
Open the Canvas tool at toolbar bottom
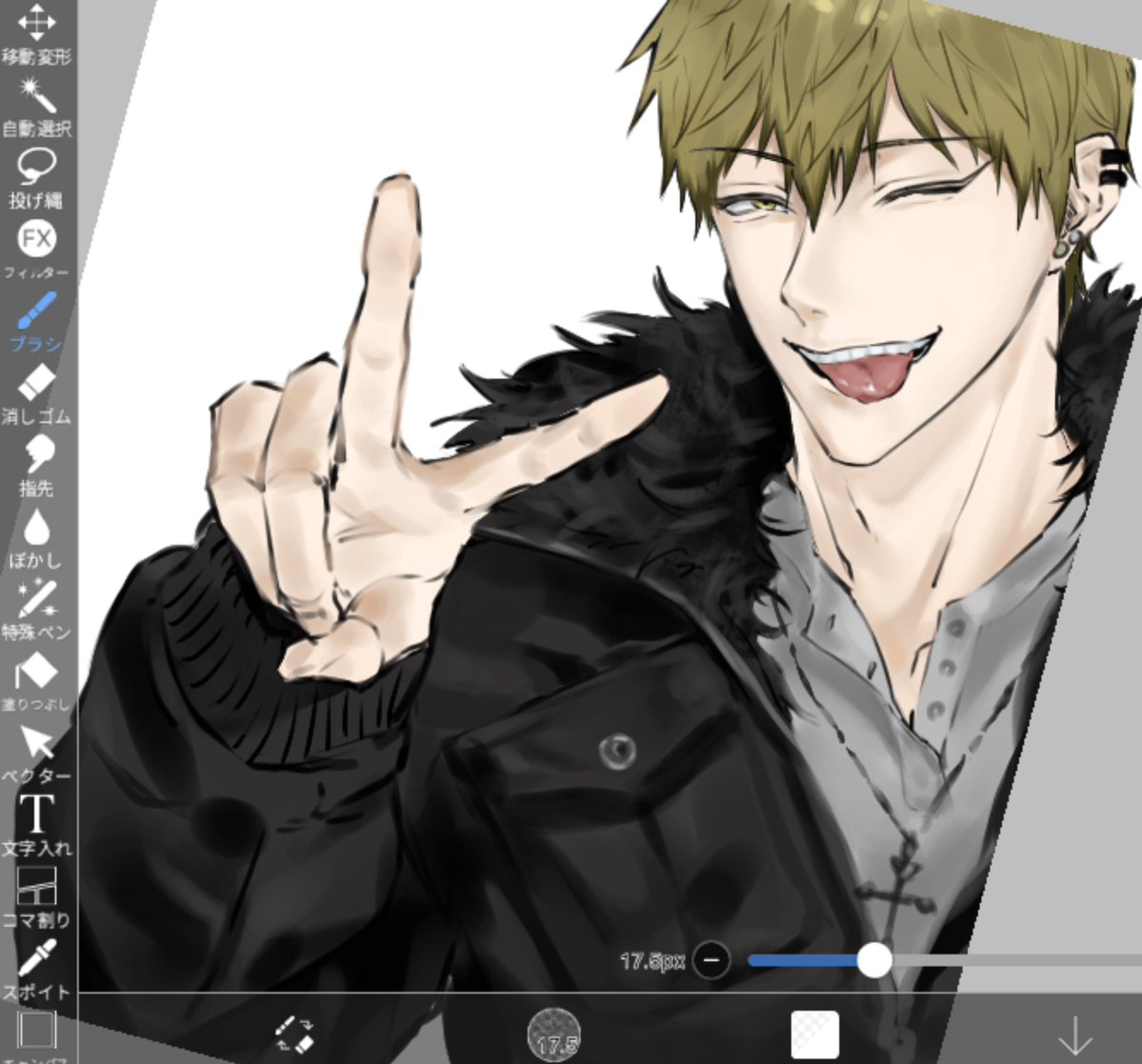click(36, 1035)
